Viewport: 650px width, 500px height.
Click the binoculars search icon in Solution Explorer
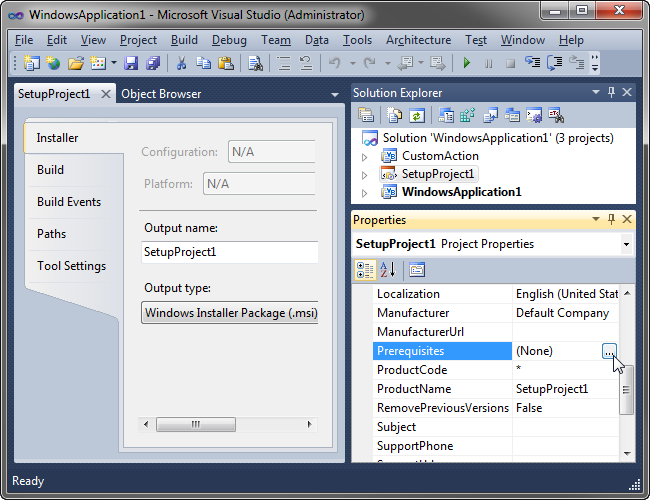[x=555, y=115]
